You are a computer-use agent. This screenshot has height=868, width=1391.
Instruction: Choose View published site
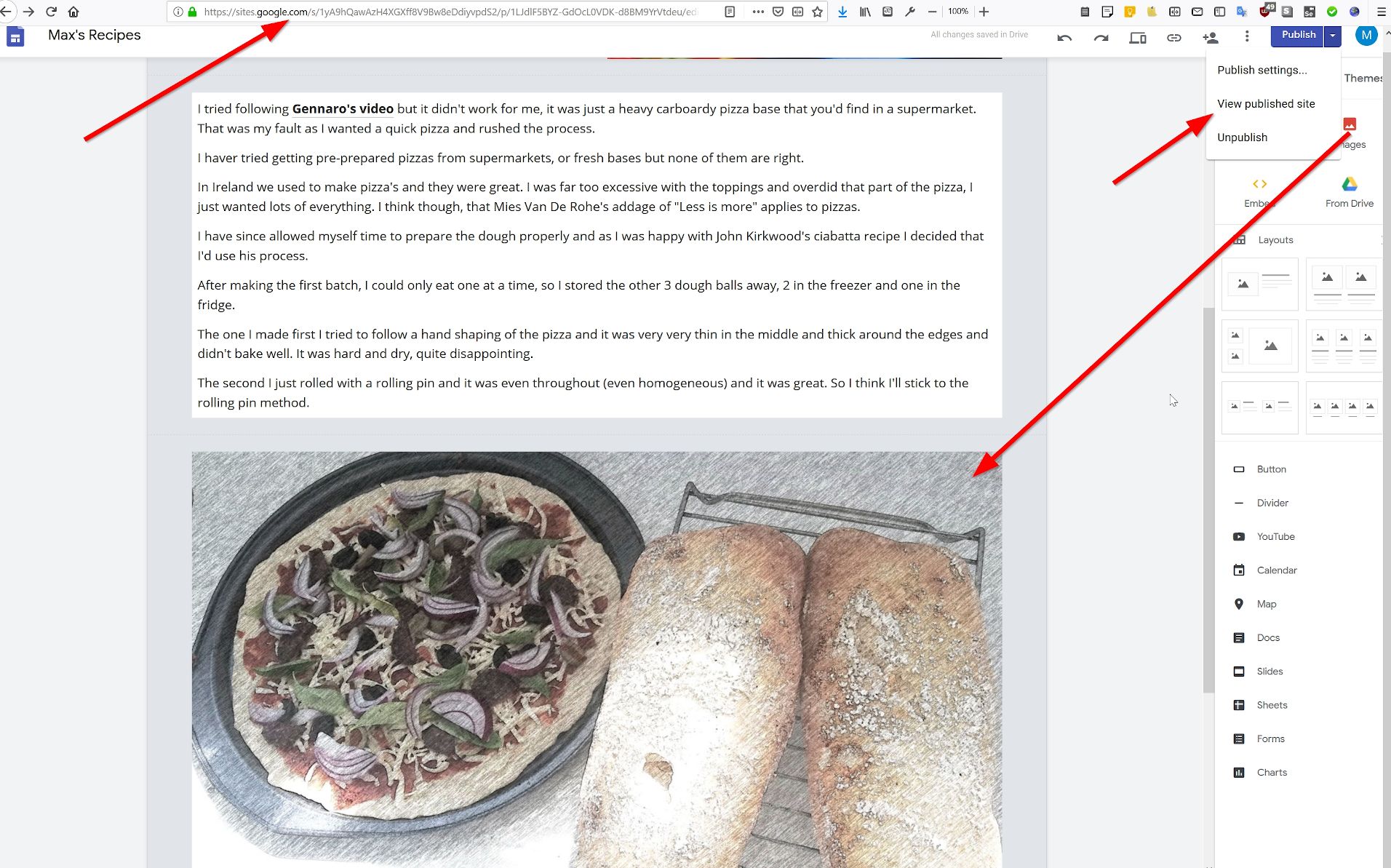pos(1266,104)
